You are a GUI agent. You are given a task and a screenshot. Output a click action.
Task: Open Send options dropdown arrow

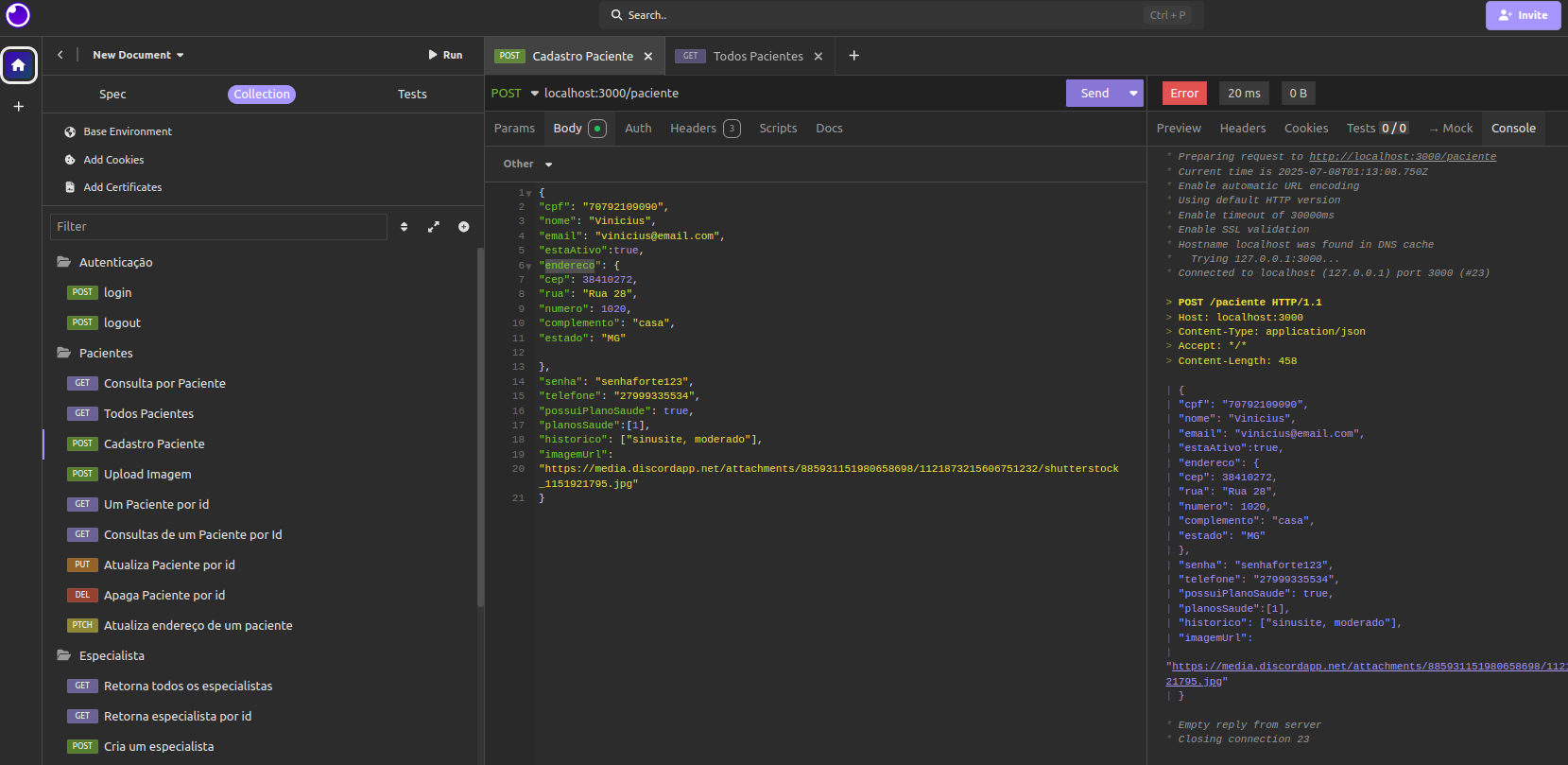coord(1133,94)
